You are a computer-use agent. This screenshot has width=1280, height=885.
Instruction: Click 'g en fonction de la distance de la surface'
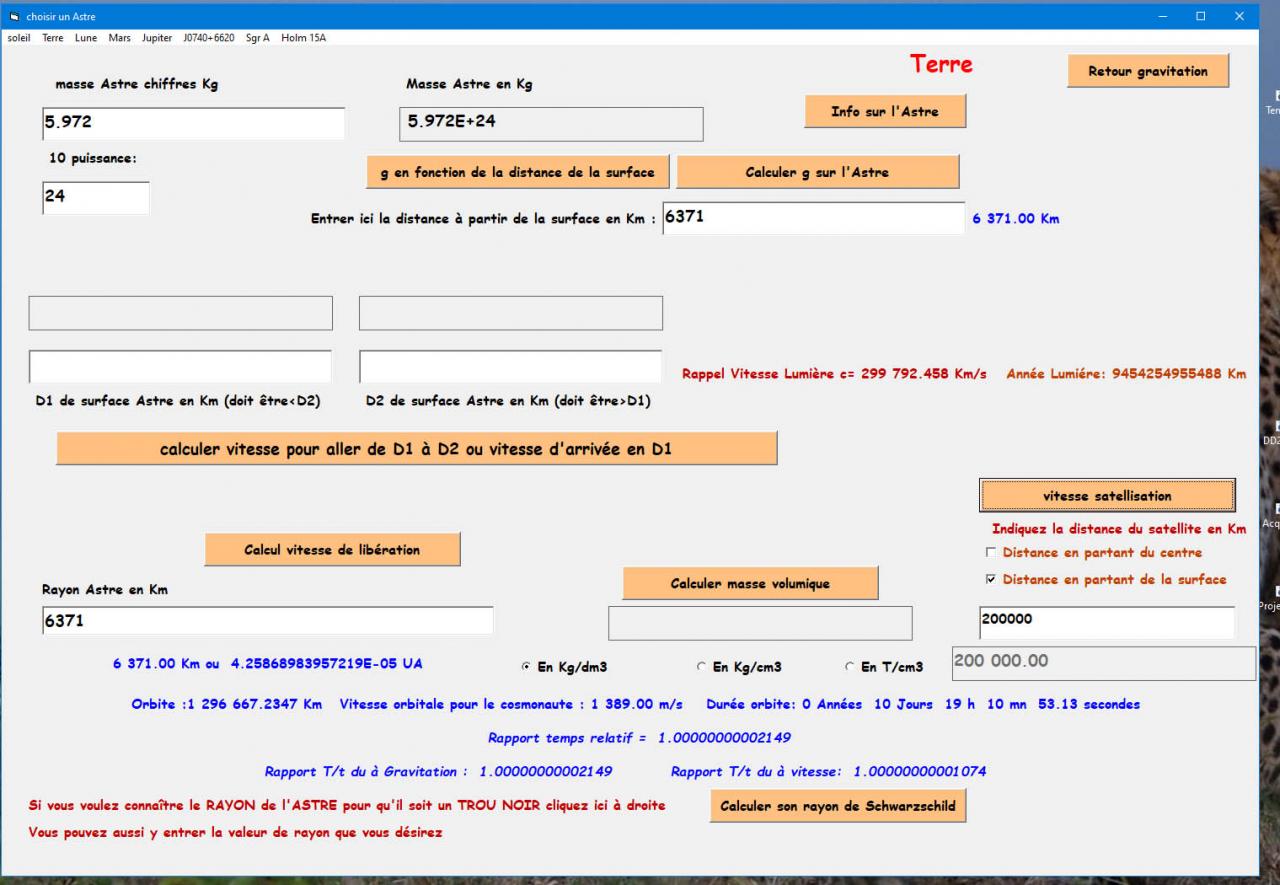click(x=518, y=172)
